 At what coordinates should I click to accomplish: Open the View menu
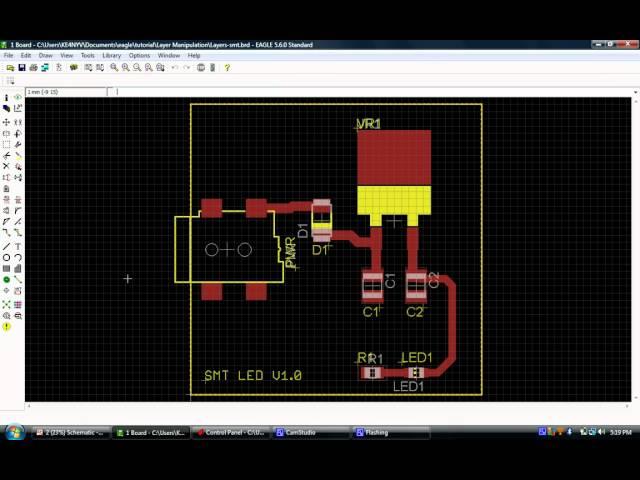point(67,56)
